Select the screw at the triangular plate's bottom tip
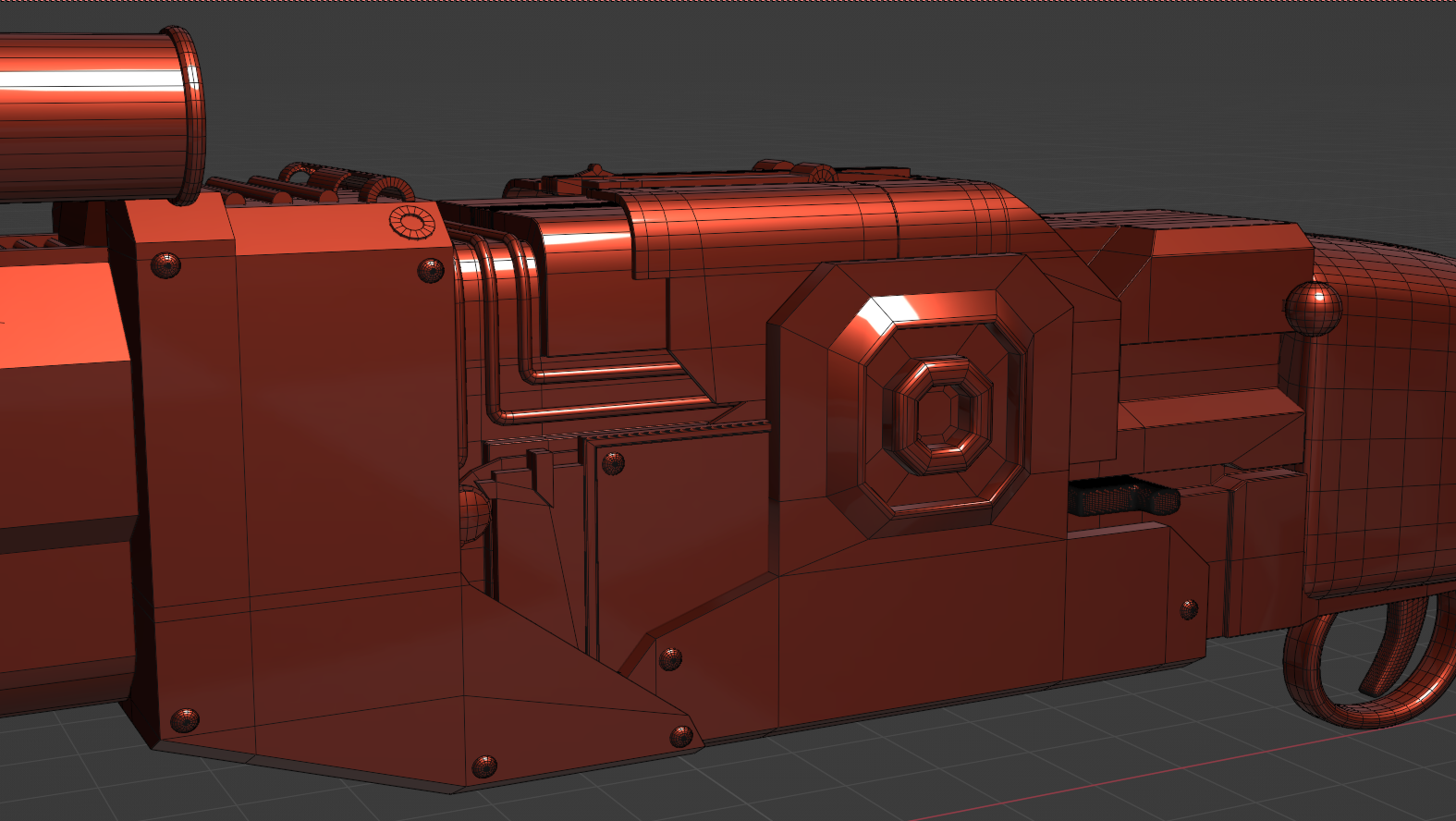This screenshot has width=1456, height=821. (x=484, y=766)
